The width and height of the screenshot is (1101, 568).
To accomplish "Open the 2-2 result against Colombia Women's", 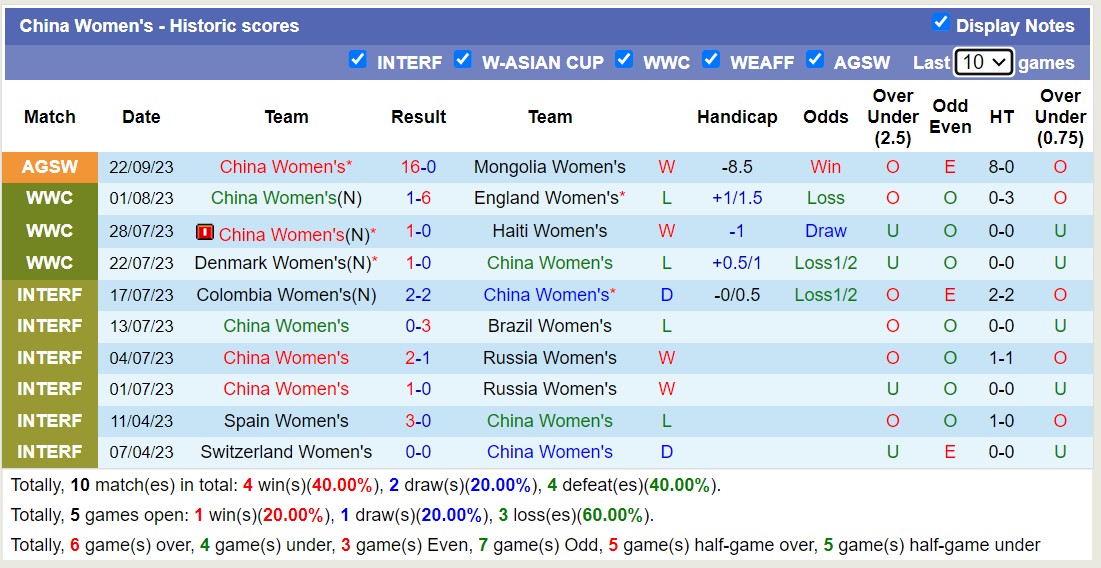I will [418, 295].
